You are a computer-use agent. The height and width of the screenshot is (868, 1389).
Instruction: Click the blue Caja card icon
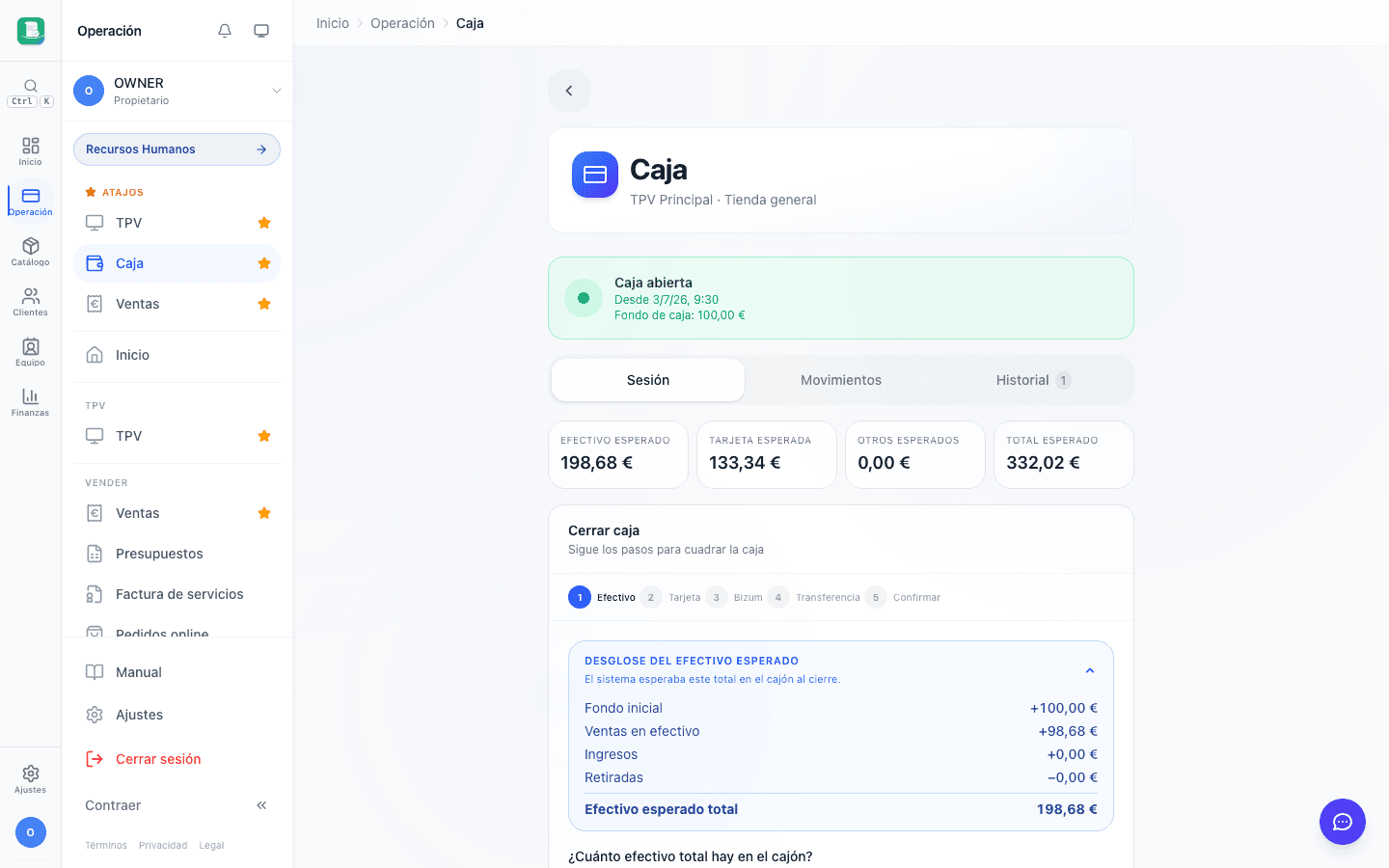(595, 175)
